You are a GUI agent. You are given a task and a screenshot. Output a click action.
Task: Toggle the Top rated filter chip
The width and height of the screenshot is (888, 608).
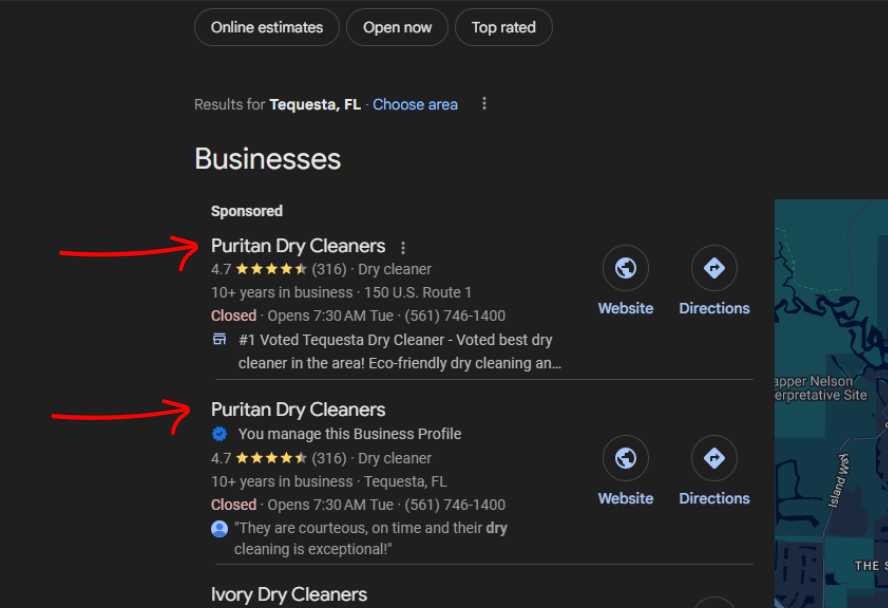click(503, 28)
